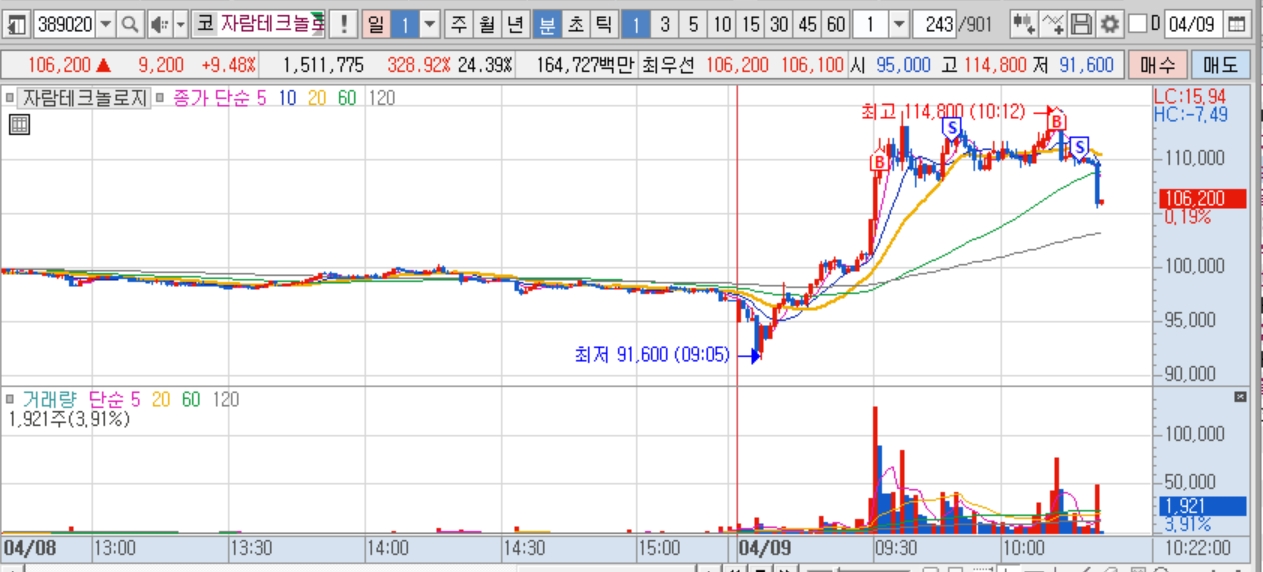Choose the 15-minute interval button
The width and height of the screenshot is (1263, 572).
pyautogui.click(x=751, y=23)
